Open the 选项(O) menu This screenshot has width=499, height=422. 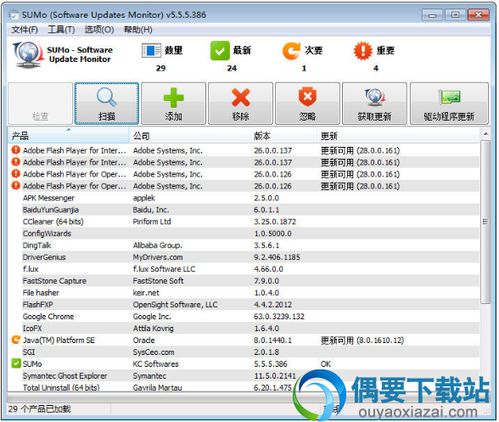pyautogui.click(x=99, y=30)
